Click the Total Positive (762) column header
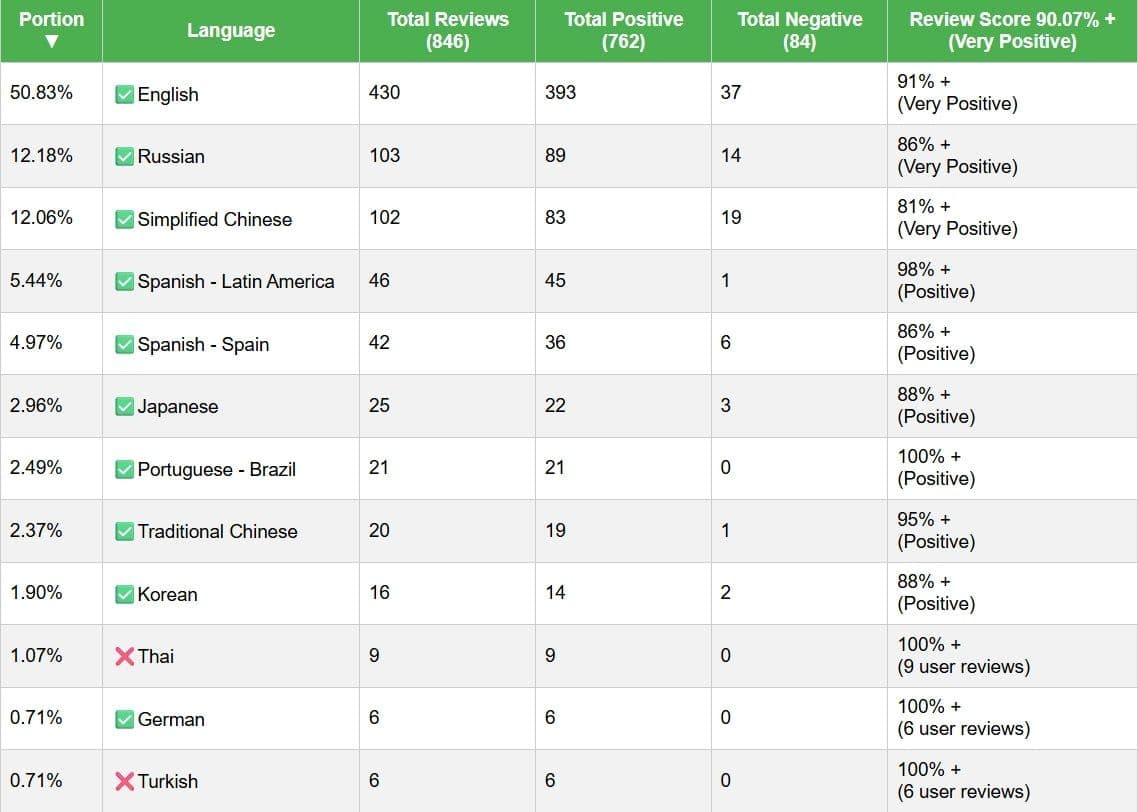Image resolution: width=1138 pixels, height=812 pixels. (623, 30)
